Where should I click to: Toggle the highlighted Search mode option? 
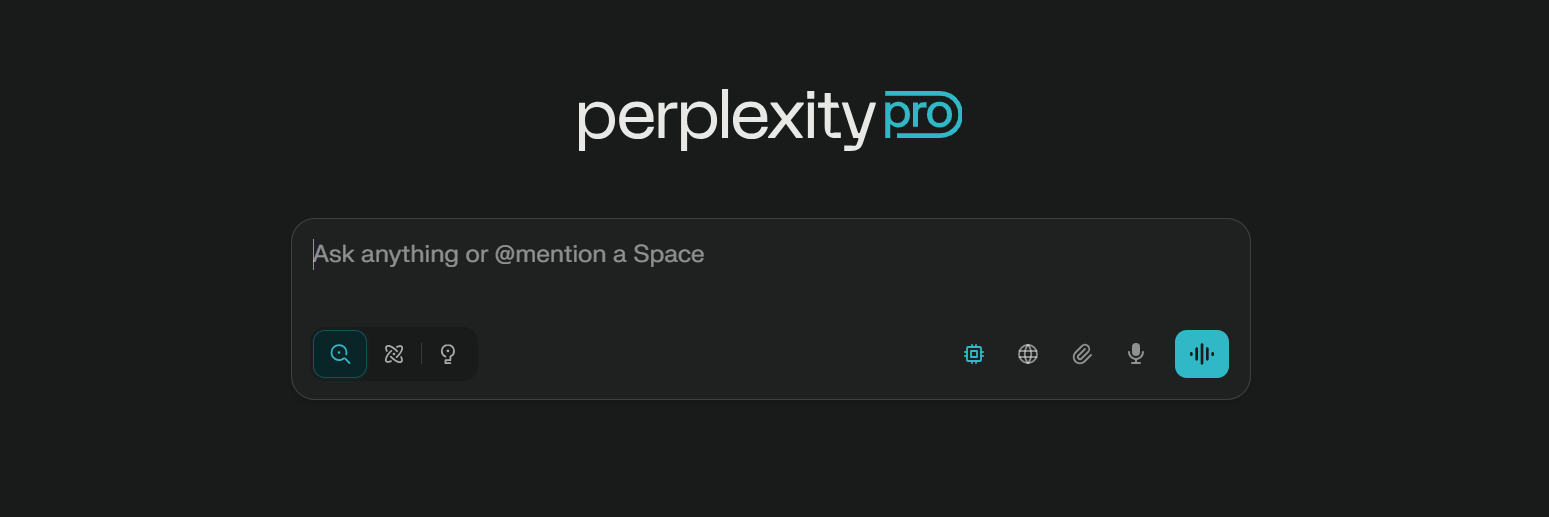tap(340, 354)
